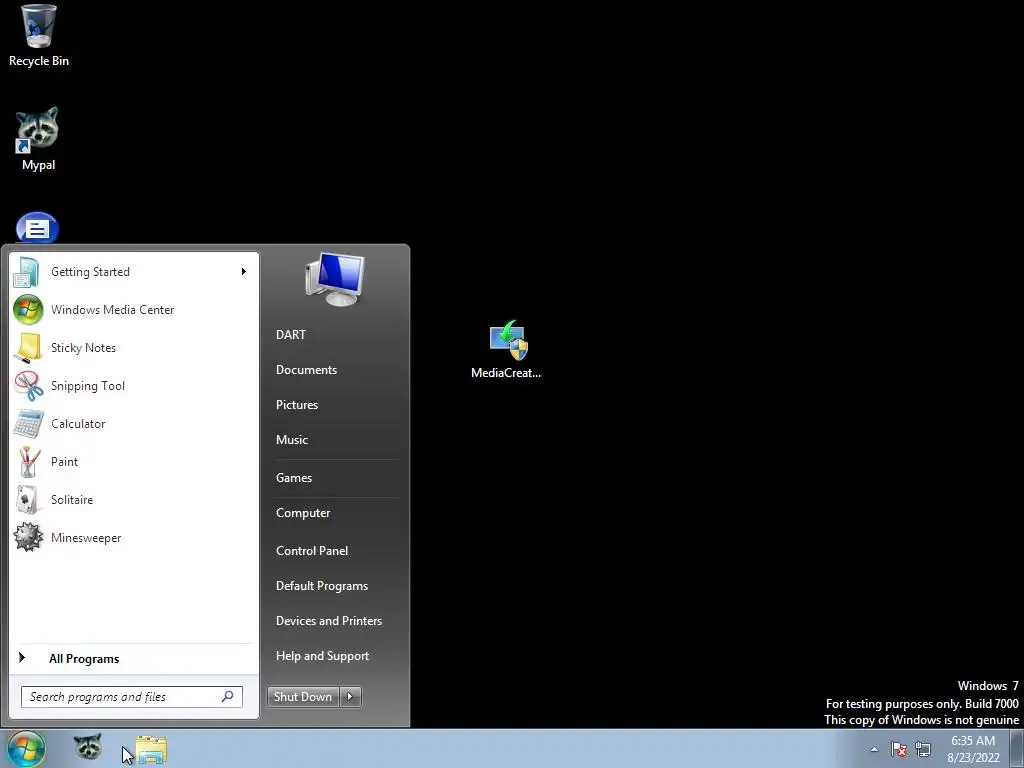Image resolution: width=1024 pixels, height=768 pixels.
Task: Click the Shut Down button
Action: pos(304,697)
